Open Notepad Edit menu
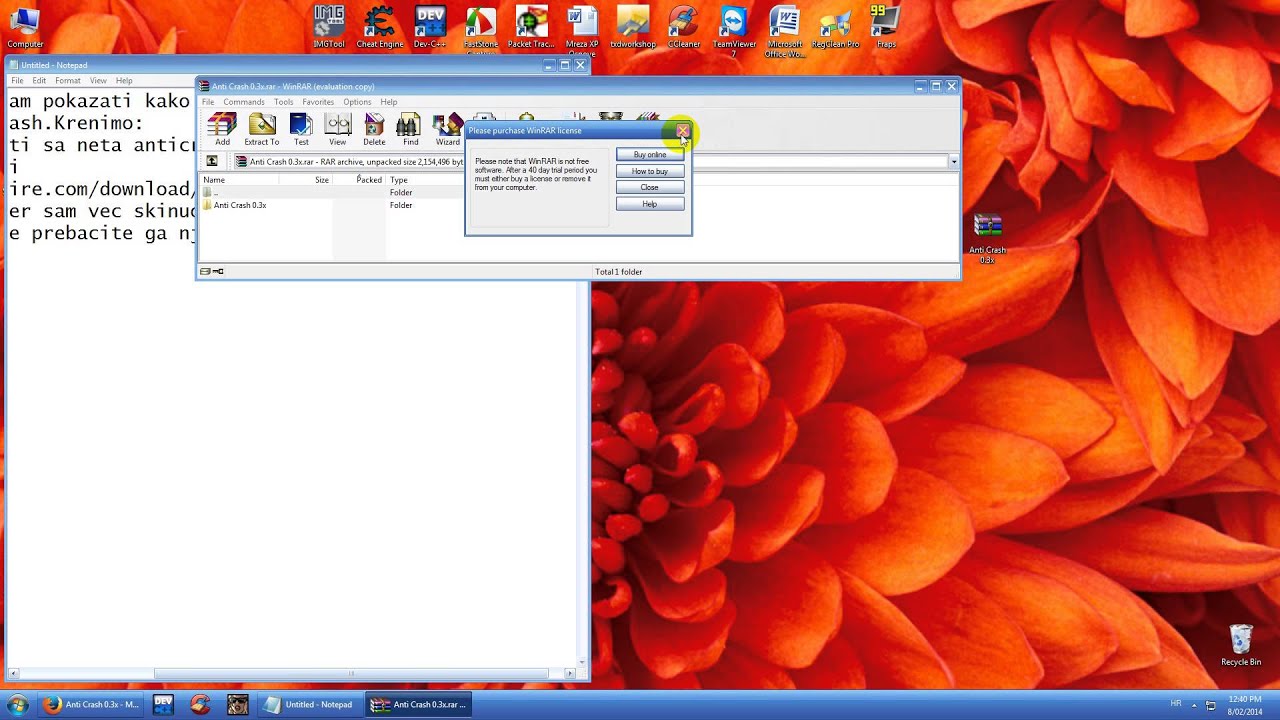 (39, 81)
